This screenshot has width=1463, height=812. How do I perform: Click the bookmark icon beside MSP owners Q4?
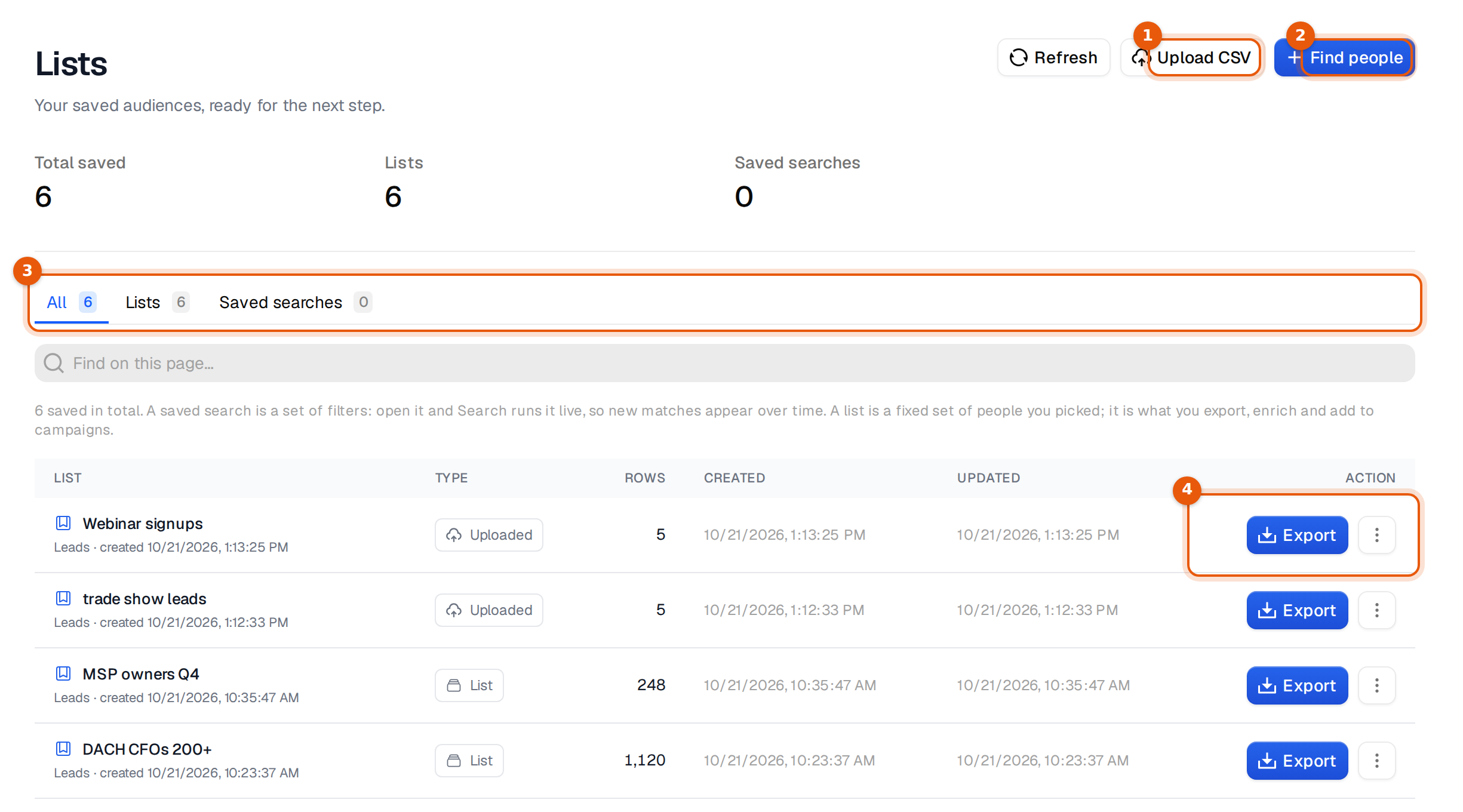(63, 673)
